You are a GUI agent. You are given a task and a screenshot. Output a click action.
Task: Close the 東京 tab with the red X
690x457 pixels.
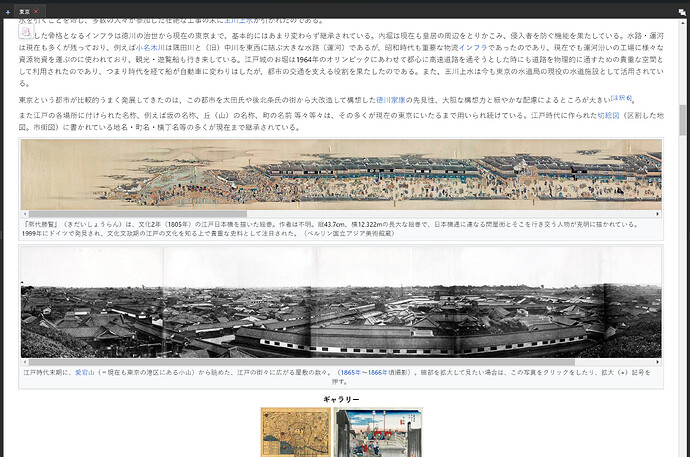tap(36, 11)
